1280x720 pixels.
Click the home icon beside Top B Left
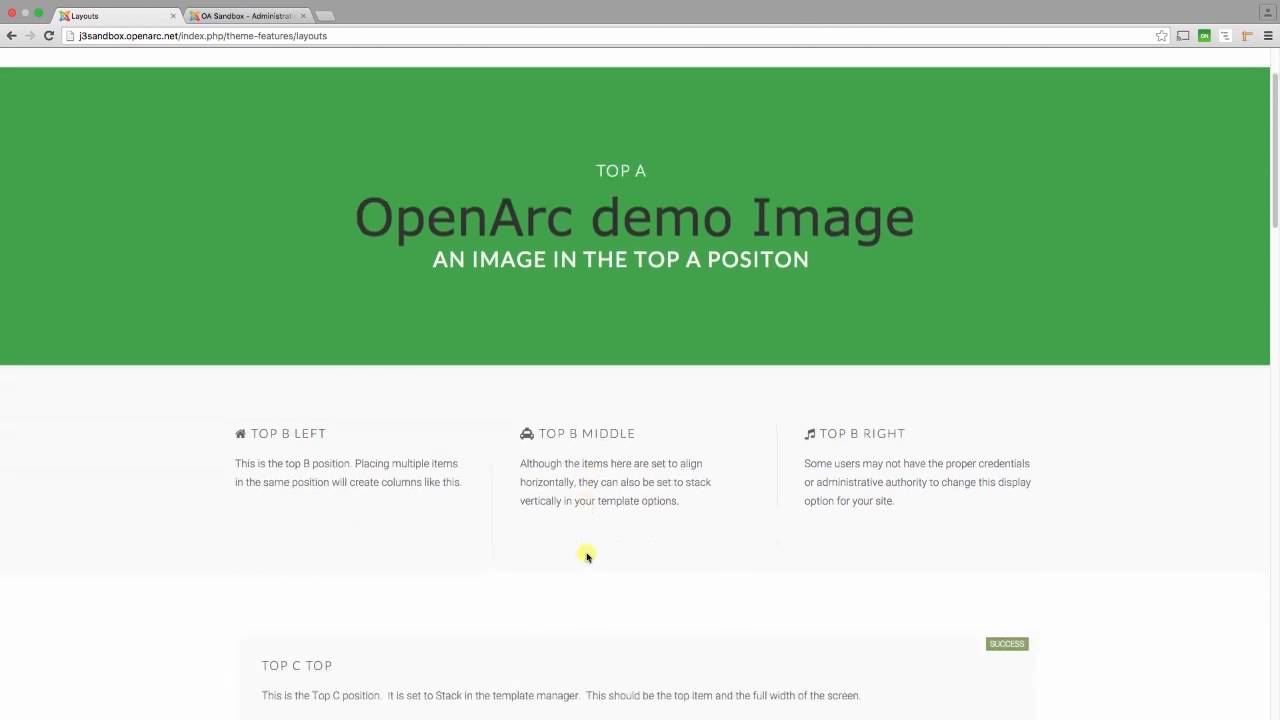pos(240,434)
